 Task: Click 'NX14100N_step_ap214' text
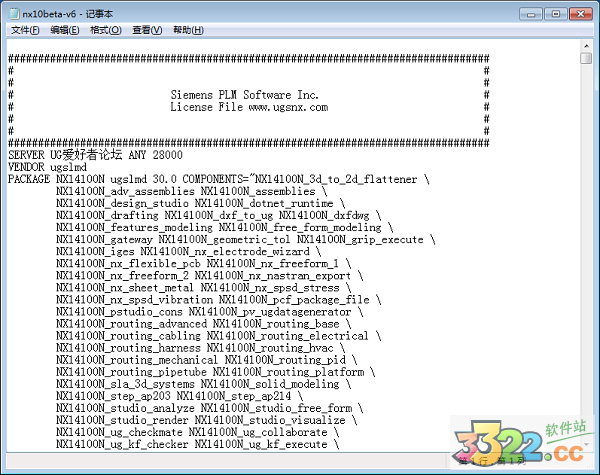(x=234, y=396)
